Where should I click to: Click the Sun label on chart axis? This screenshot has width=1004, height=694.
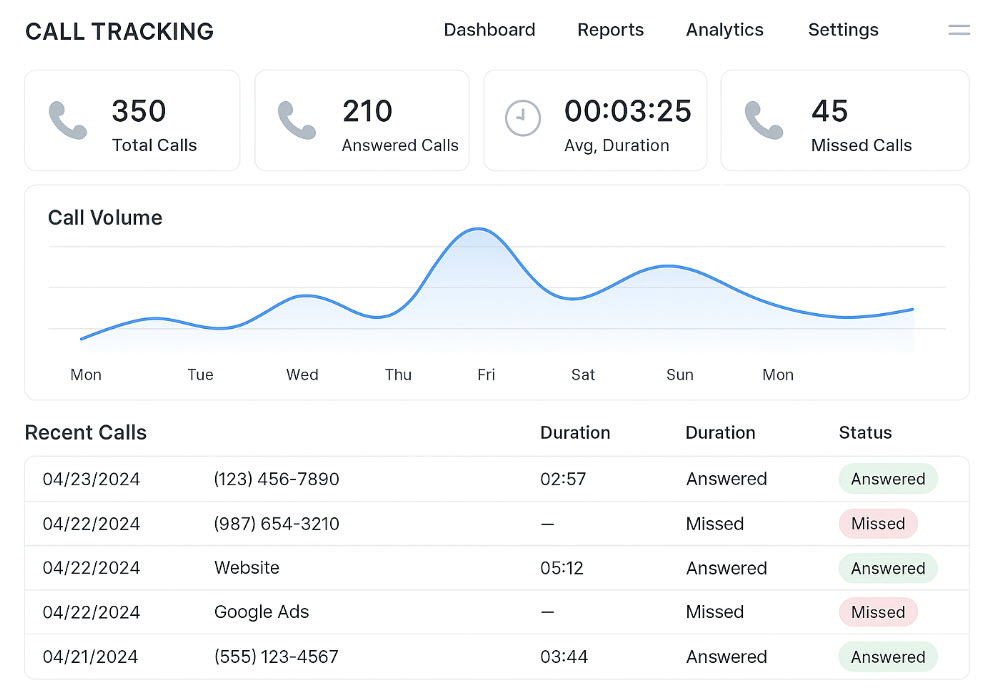[x=679, y=375]
